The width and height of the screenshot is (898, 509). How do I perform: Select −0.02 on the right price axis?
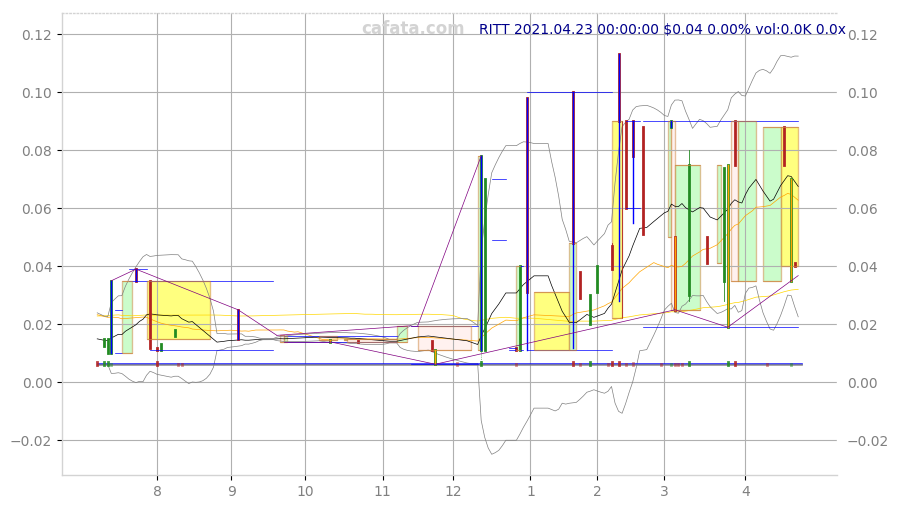click(x=868, y=441)
